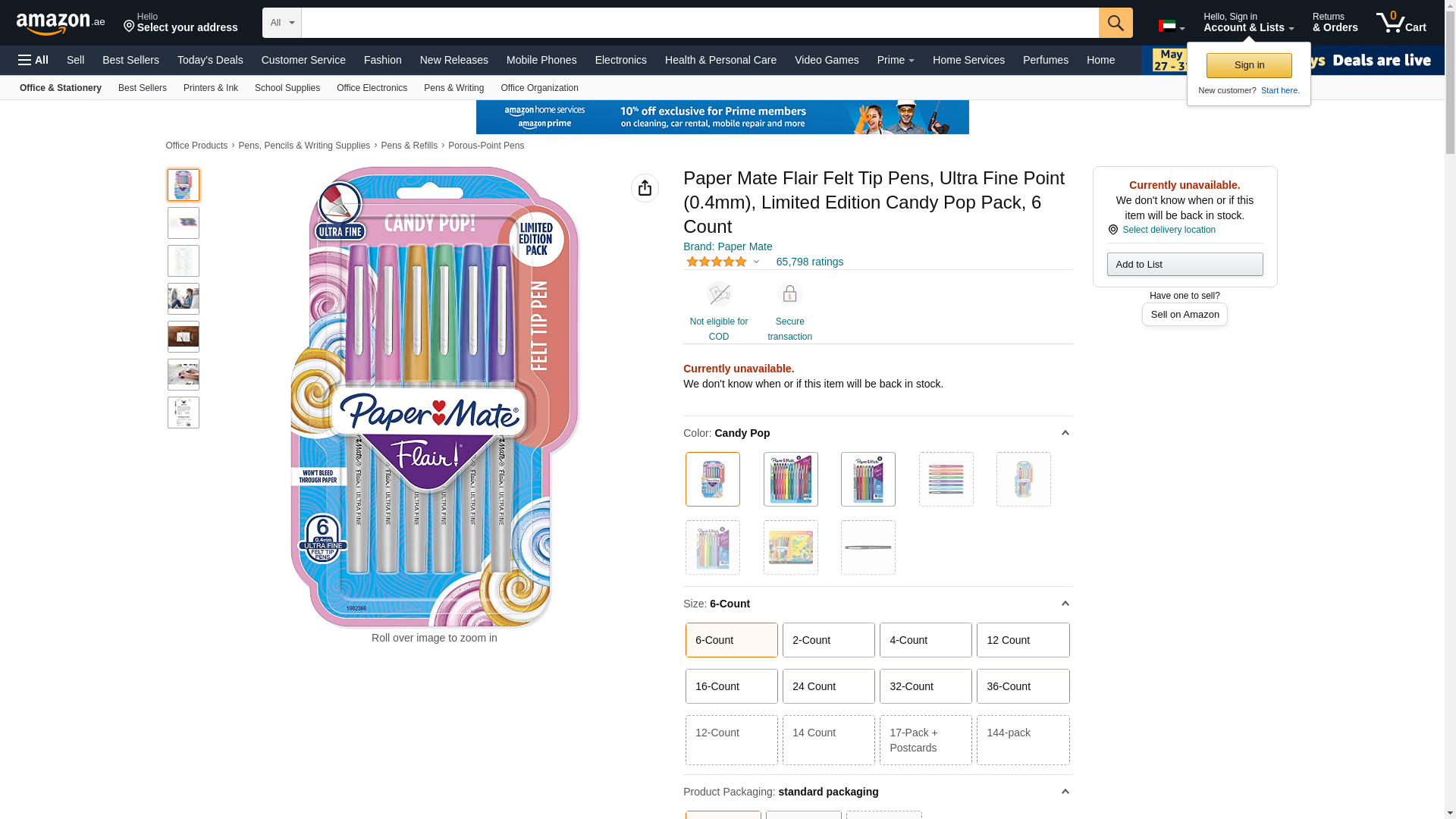Open the shopping cart icon

coord(1401,23)
